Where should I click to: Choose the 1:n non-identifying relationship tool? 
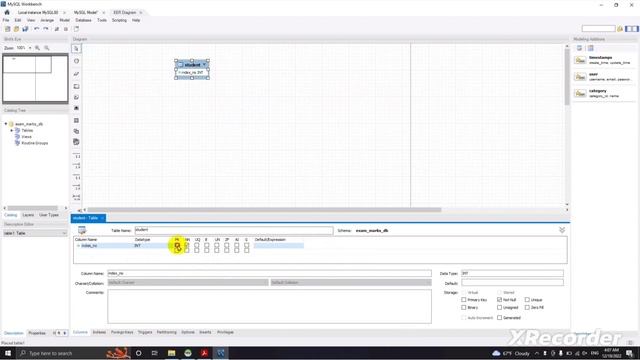point(76,166)
